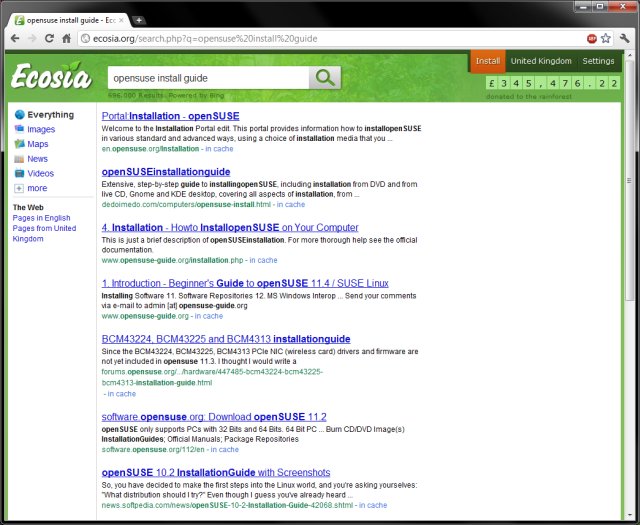Open cached copy of forums.opensuse.org result
This screenshot has height=525, width=640.
click(x=122, y=394)
